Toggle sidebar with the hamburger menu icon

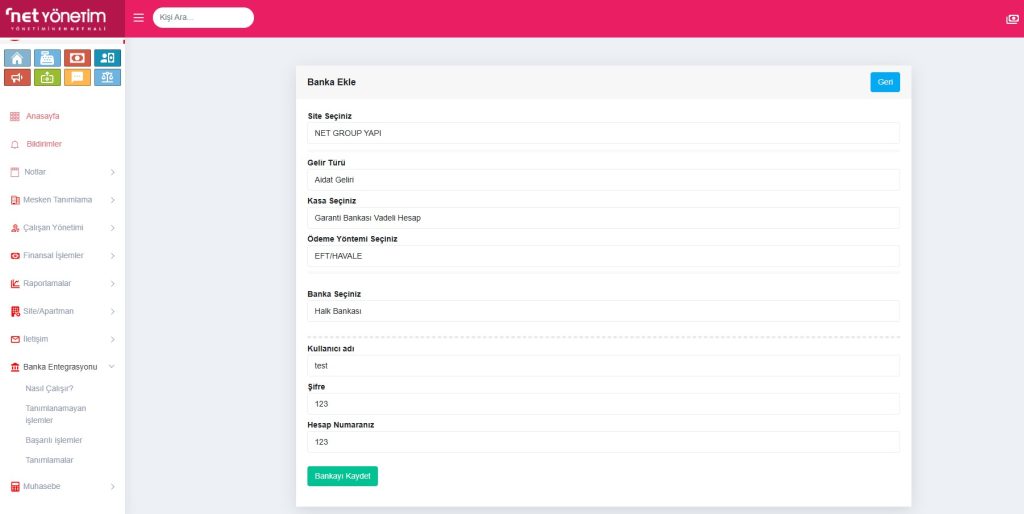(x=138, y=18)
